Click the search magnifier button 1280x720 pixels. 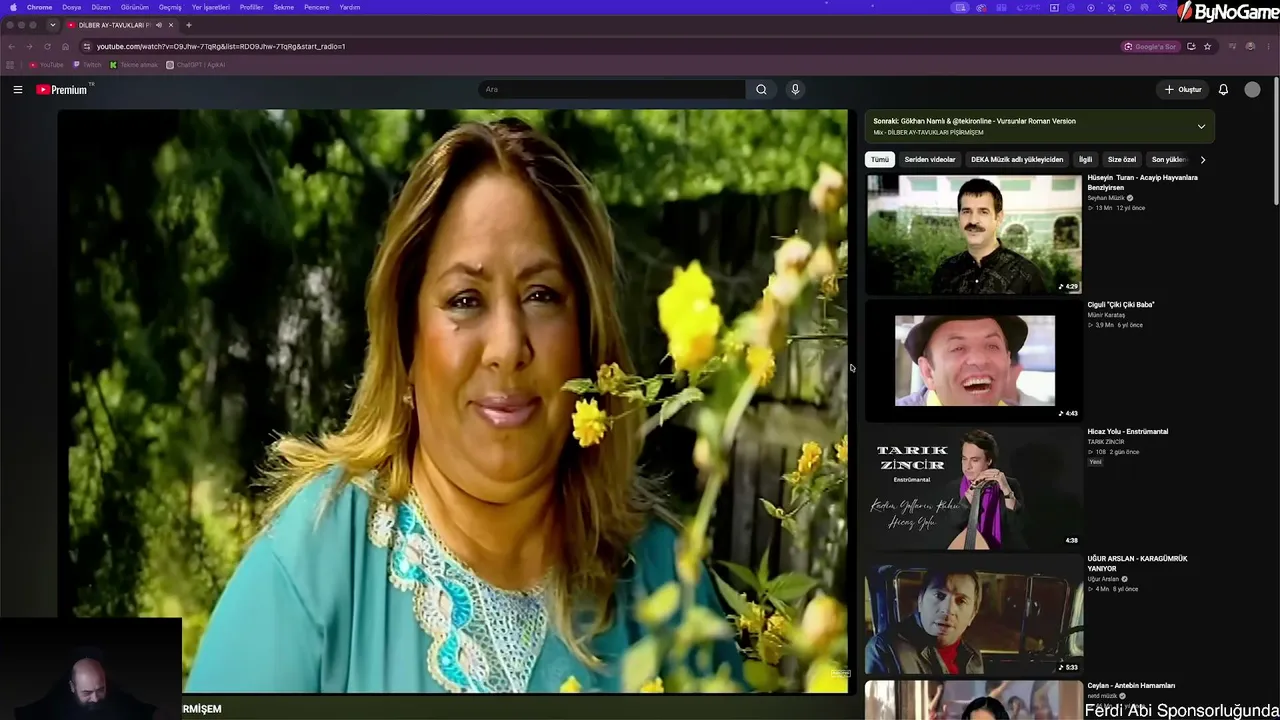(x=761, y=90)
